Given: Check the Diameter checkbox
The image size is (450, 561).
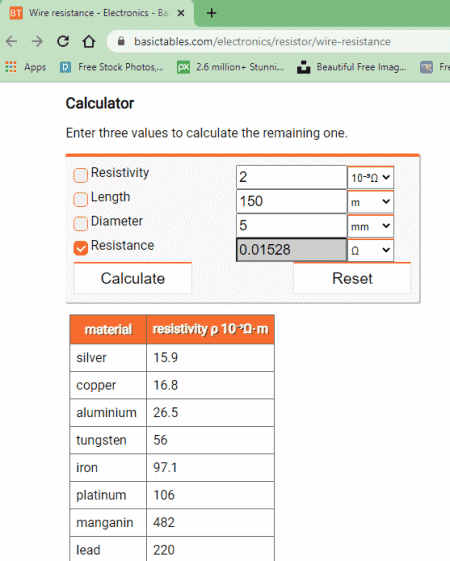Looking at the screenshot, I should point(80,224).
